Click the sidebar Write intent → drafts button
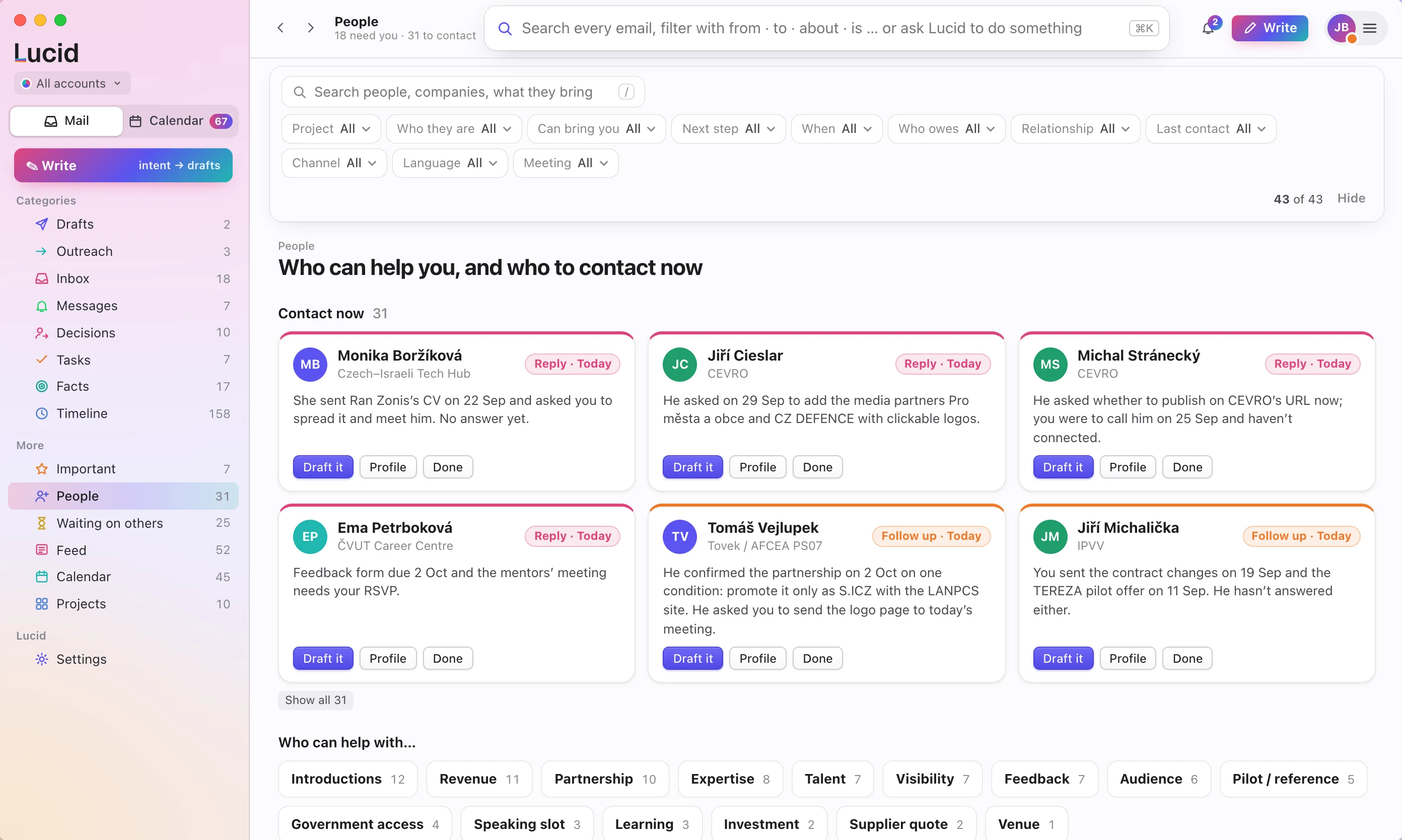 [x=123, y=165]
